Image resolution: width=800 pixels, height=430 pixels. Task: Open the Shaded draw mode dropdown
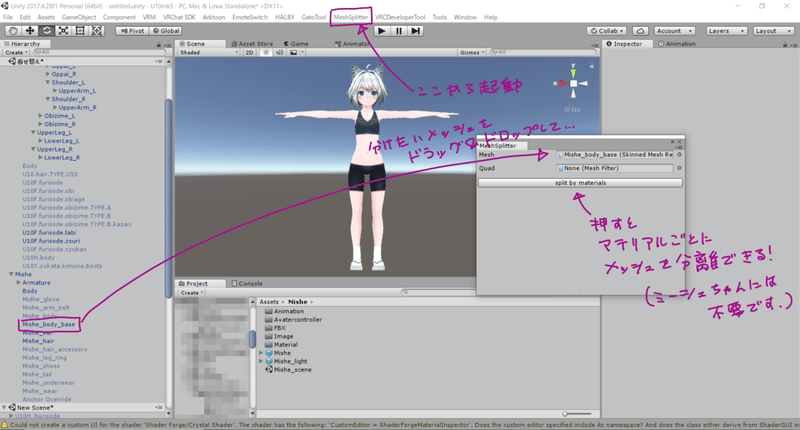click(209, 53)
